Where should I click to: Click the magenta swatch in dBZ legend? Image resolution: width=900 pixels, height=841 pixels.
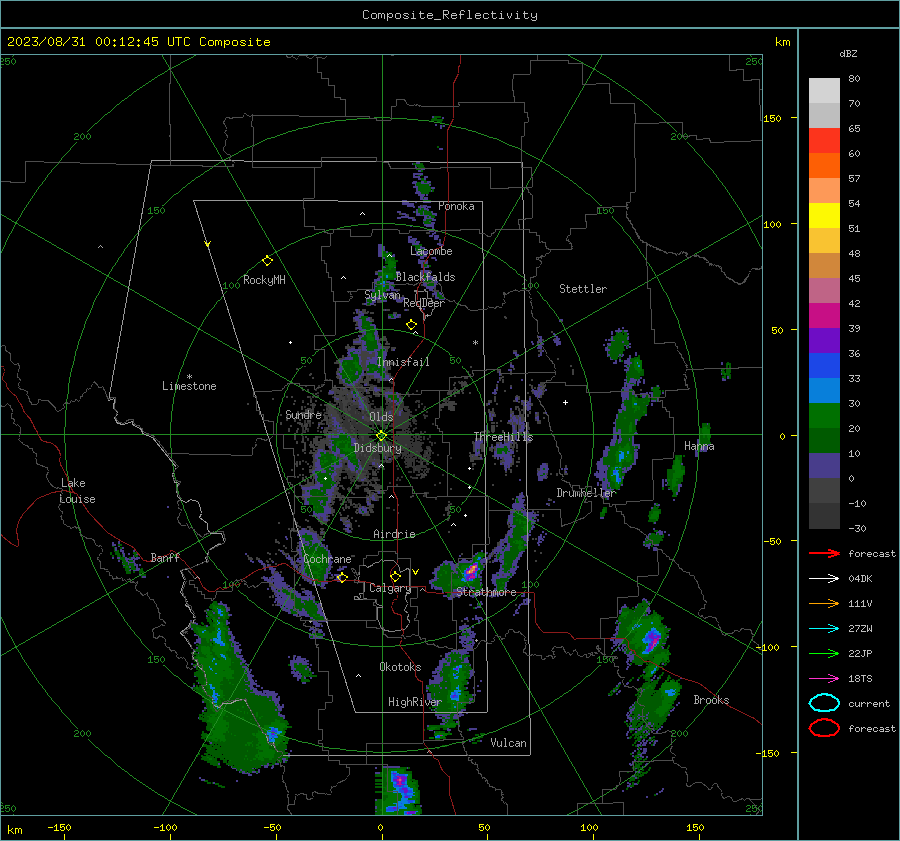(x=824, y=316)
